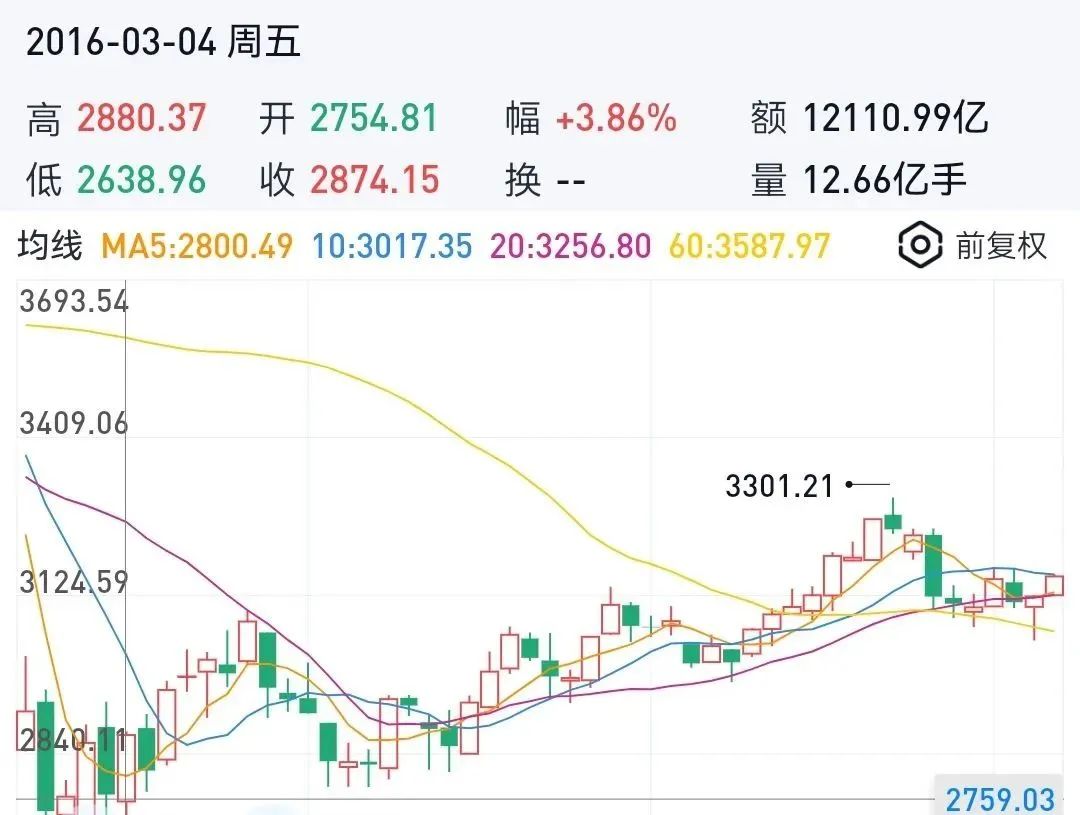The height and width of the screenshot is (815, 1080).
Task: Select the volume figure 12.66亿手
Action: [885, 180]
